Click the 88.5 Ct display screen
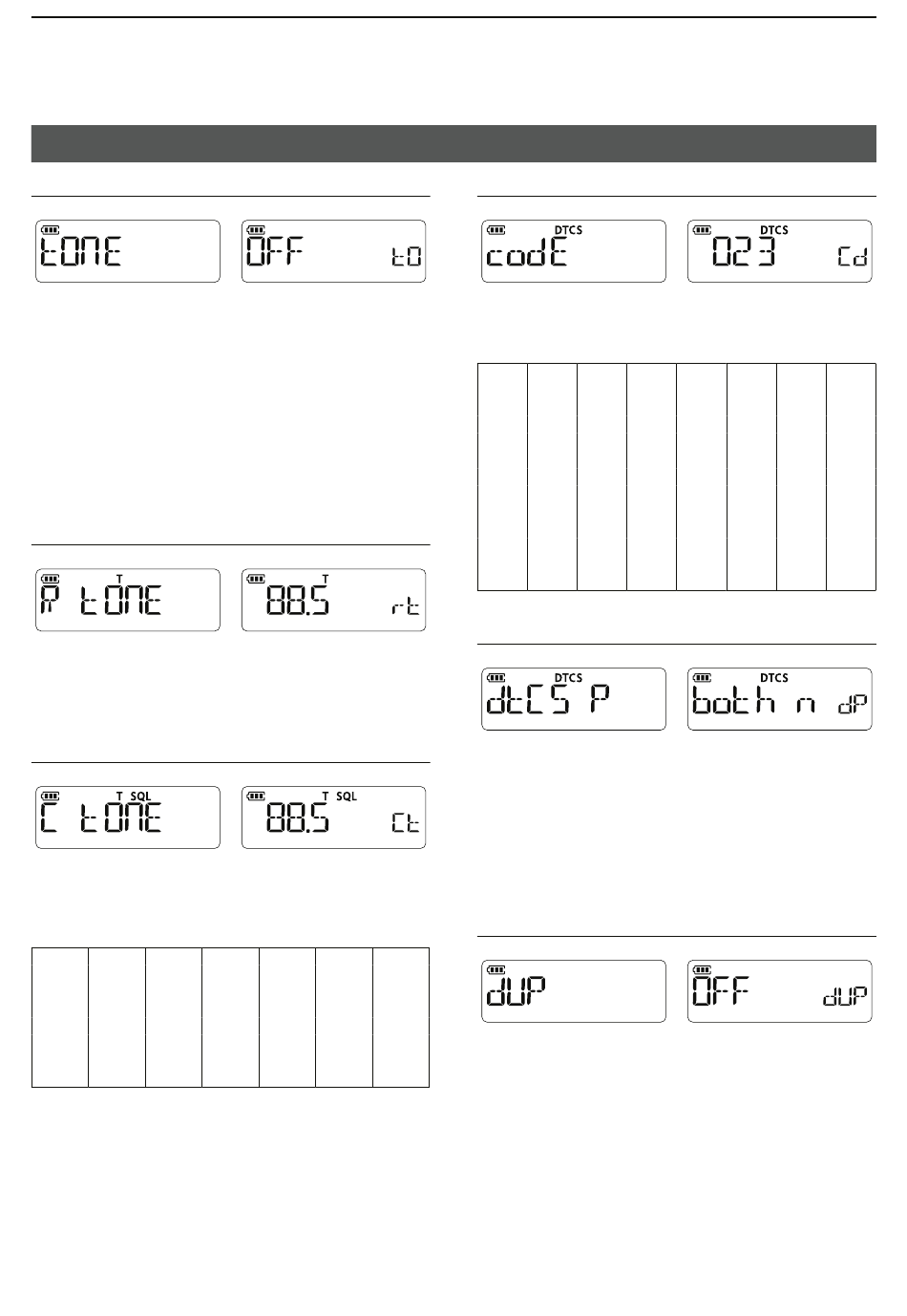The height and width of the screenshot is (1316, 907). (x=334, y=817)
